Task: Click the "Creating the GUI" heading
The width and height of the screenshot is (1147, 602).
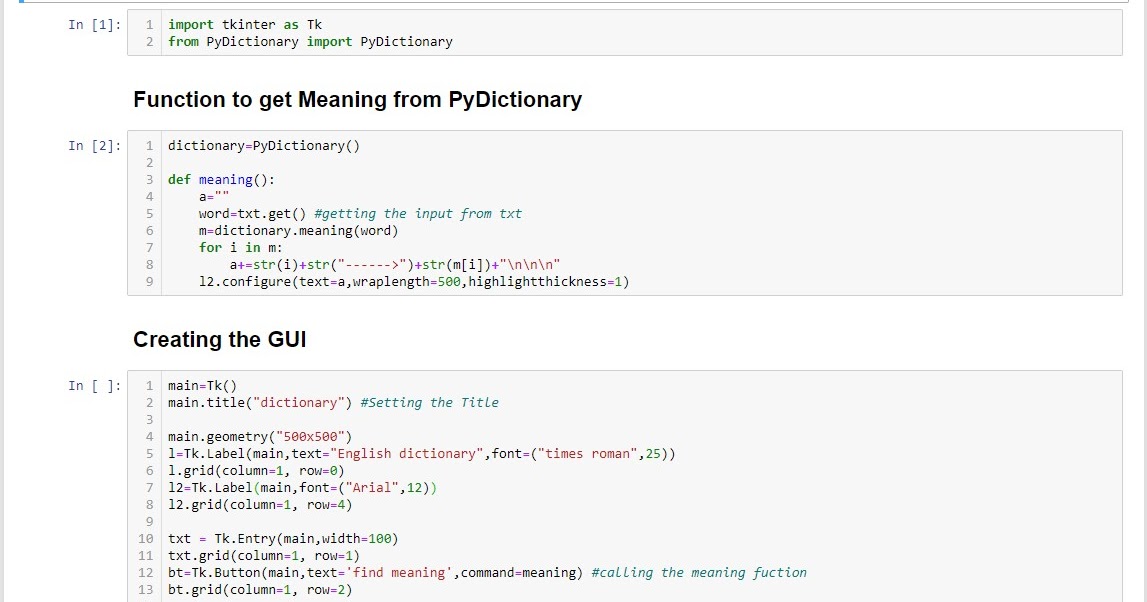Action: coord(222,339)
